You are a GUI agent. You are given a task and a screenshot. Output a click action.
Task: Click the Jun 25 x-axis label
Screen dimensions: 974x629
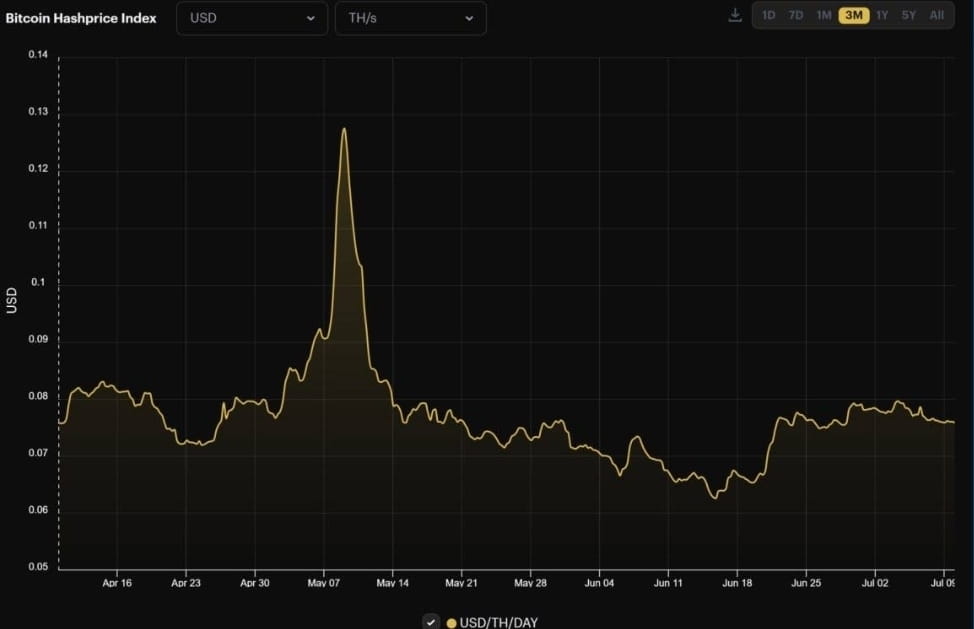click(806, 583)
